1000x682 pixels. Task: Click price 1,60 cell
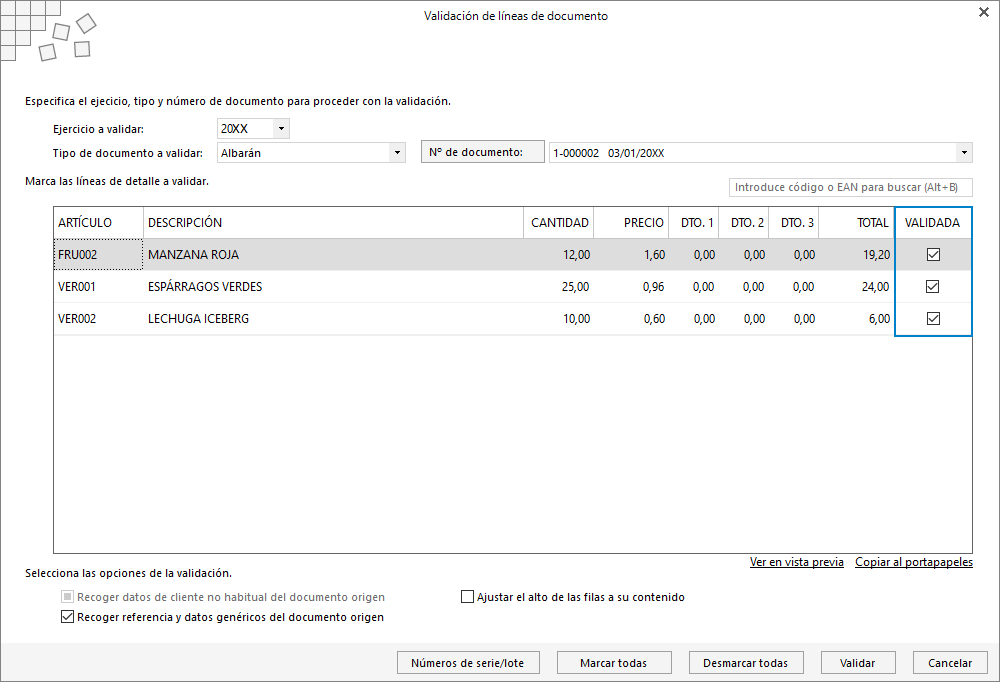631,255
